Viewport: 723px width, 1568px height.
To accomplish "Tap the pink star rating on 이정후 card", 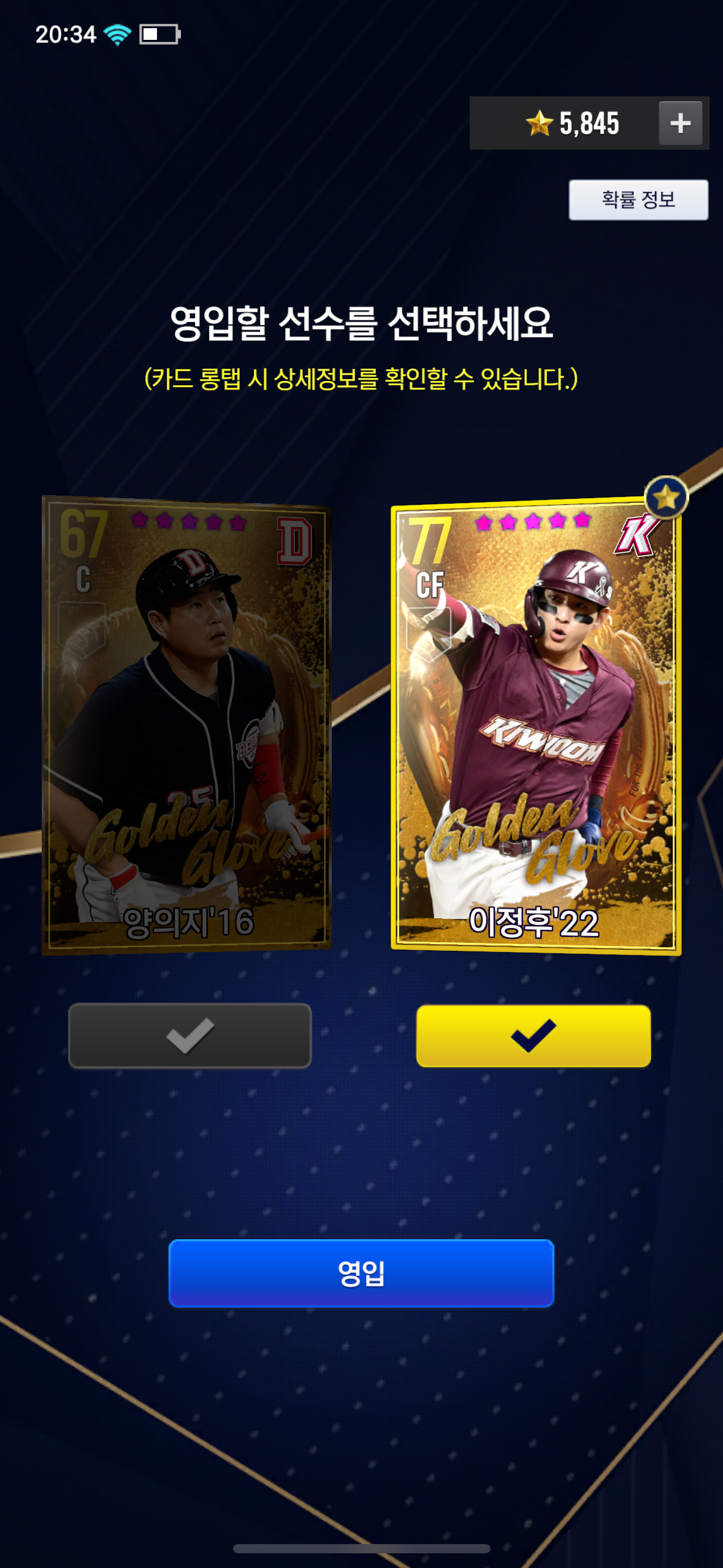I will [x=532, y=521].
